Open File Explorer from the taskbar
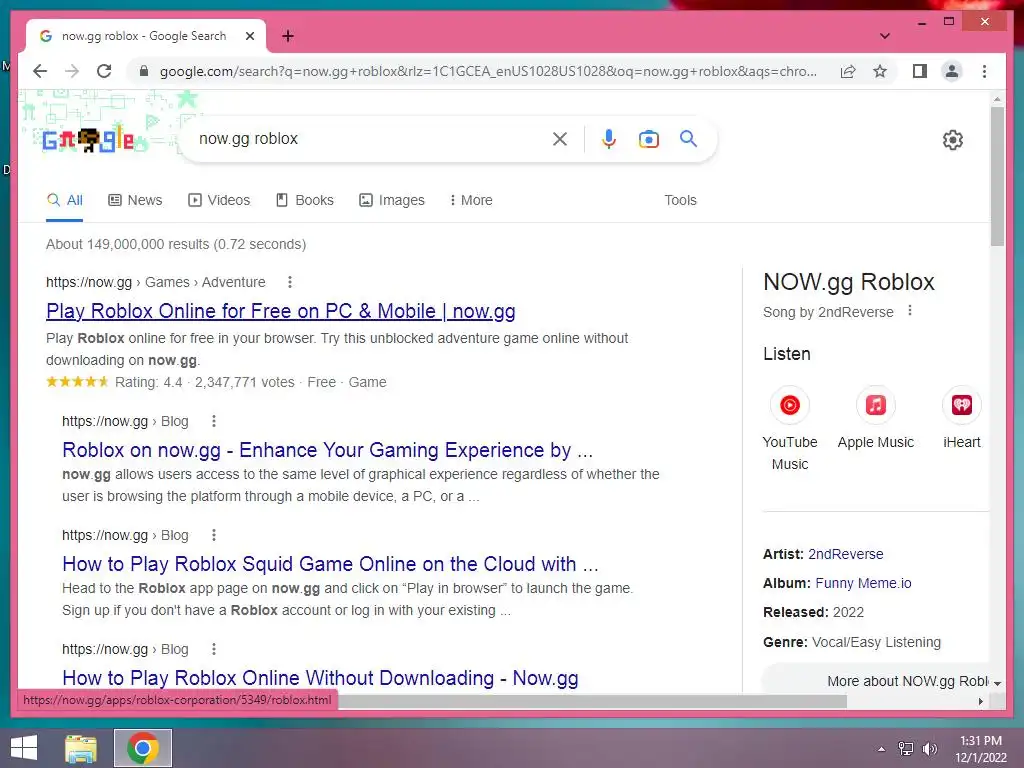Viewport: 1024px width, 768px height. pos(81,748)
